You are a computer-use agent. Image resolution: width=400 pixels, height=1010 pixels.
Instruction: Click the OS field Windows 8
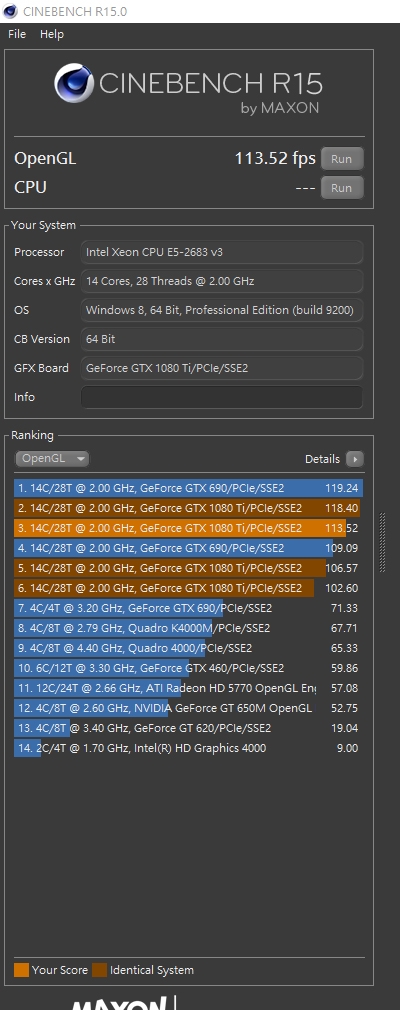tap(222, 310)
